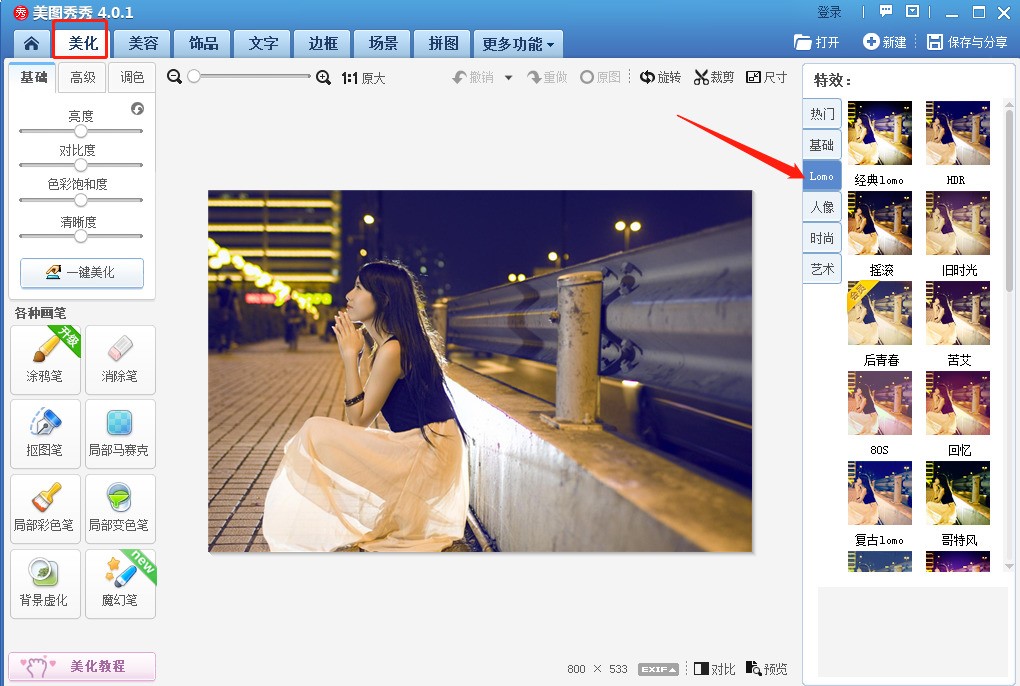Expand the 更多功能 dropdown menu
Viewport: 1020px width, 686px height.
(519, 44)
